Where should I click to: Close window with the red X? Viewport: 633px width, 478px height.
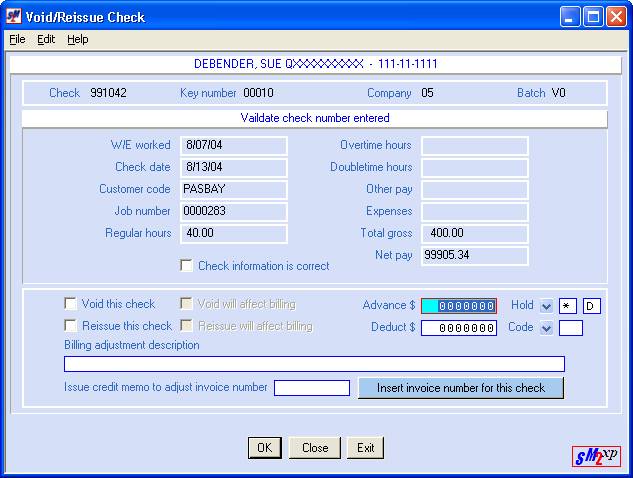click(616, 17)
